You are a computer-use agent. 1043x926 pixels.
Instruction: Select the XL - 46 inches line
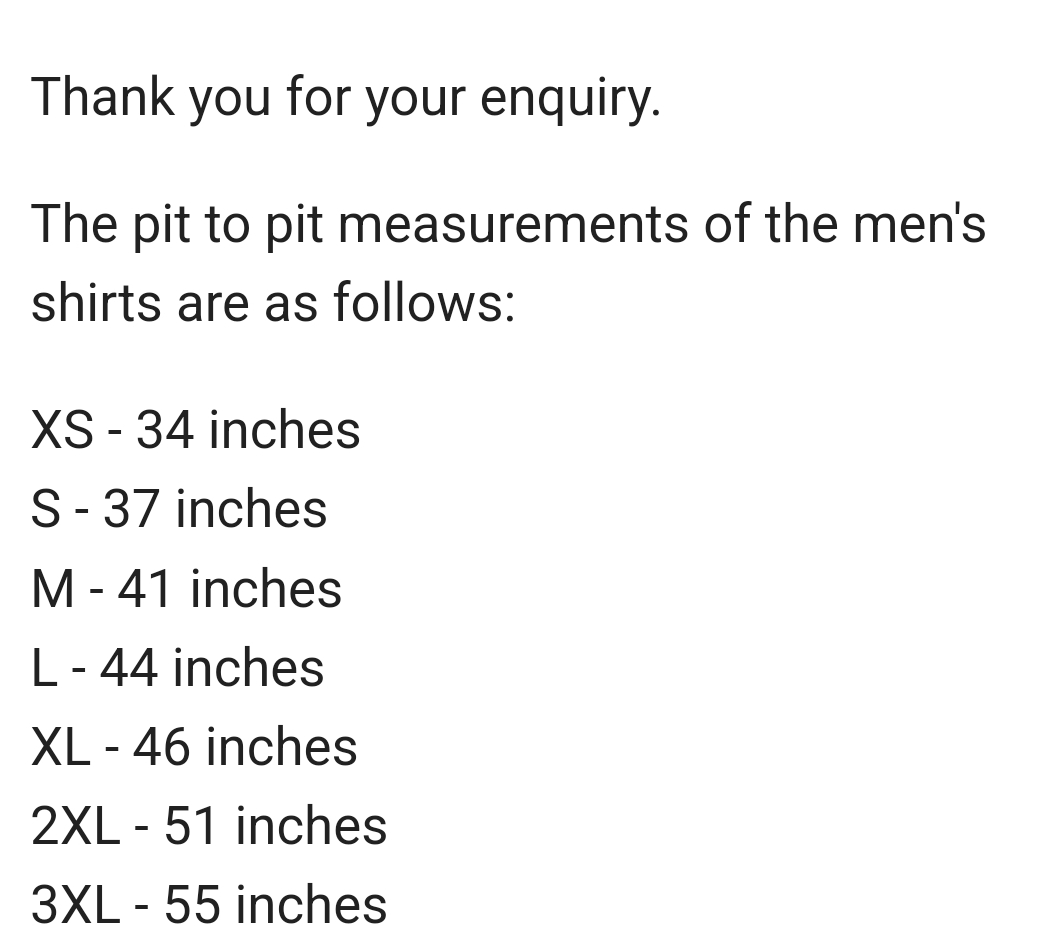(194, 748)
